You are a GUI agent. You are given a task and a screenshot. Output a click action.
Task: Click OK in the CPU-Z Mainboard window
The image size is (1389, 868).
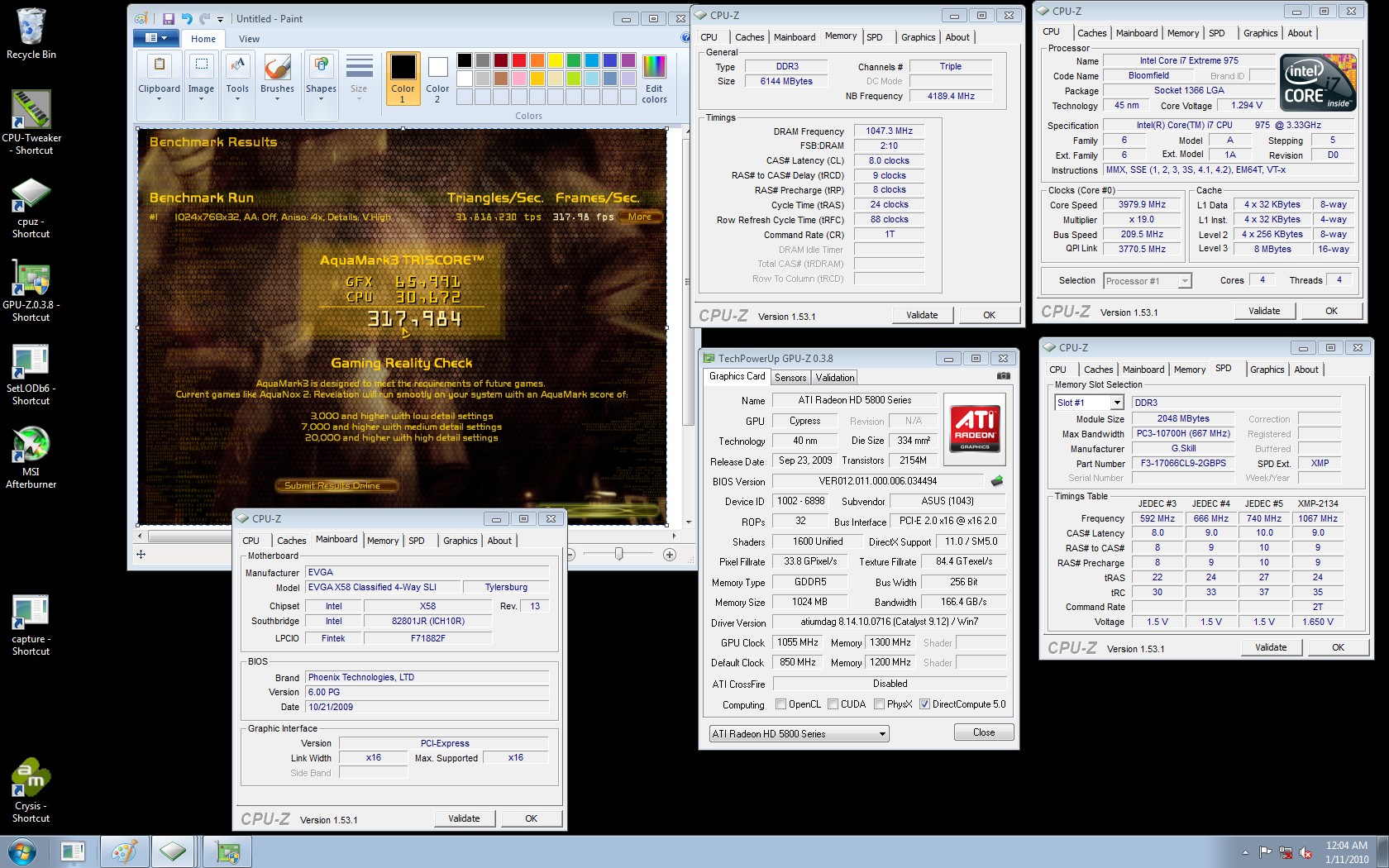531,818
